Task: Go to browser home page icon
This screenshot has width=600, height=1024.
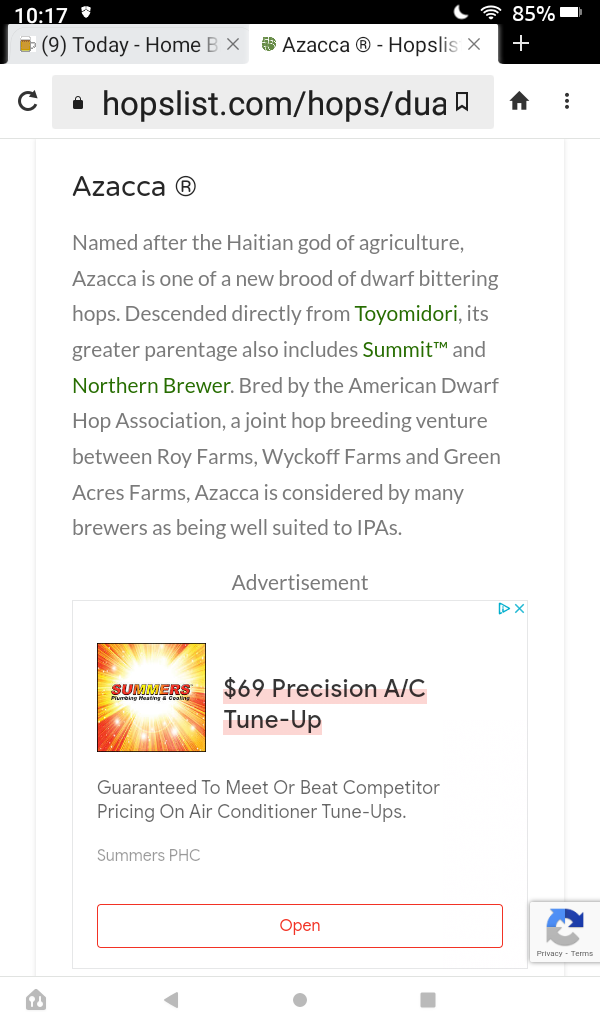Action: click(x=519, y=101)
